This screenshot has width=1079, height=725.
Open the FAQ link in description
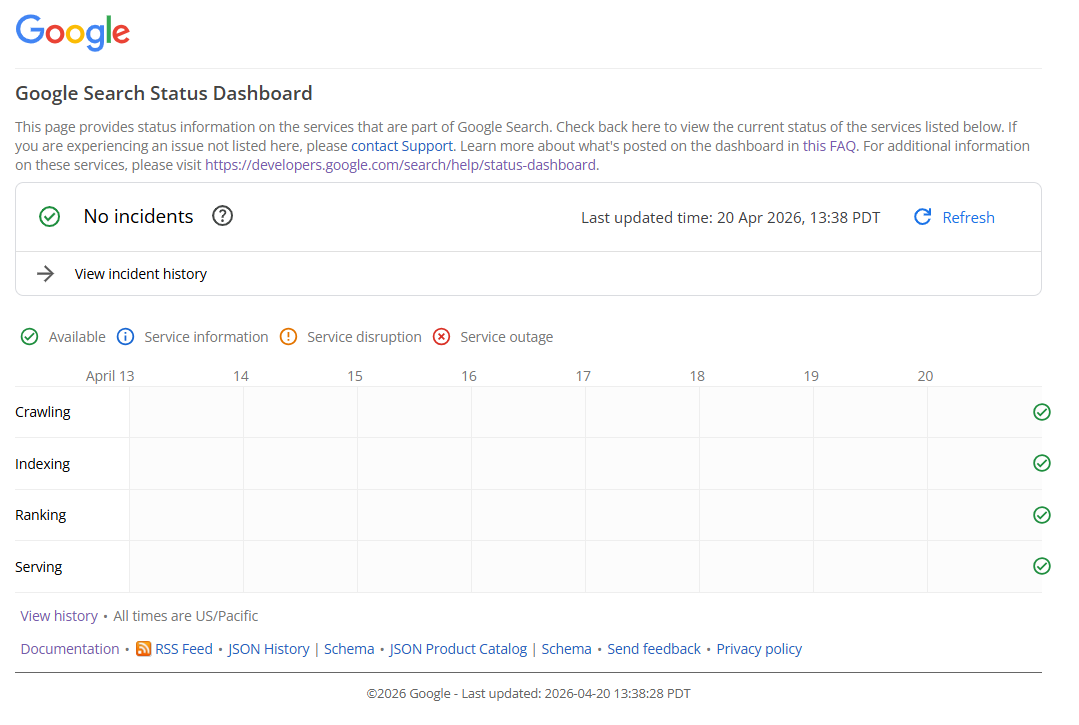[842, 146]
